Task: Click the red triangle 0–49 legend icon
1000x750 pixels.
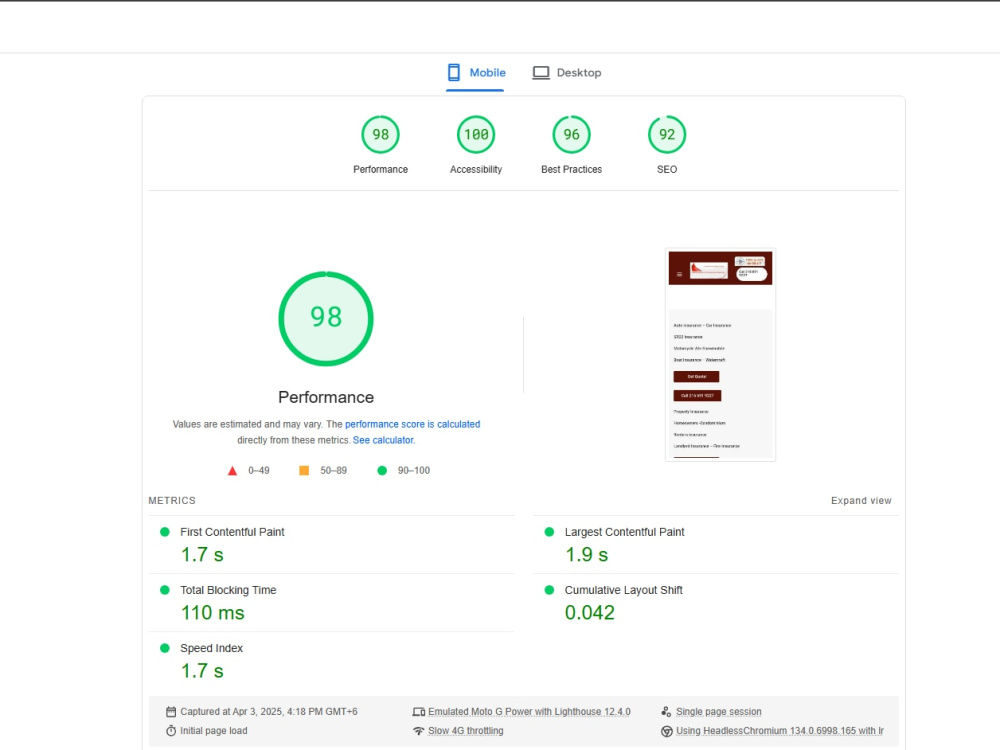Action: (233, 471)
